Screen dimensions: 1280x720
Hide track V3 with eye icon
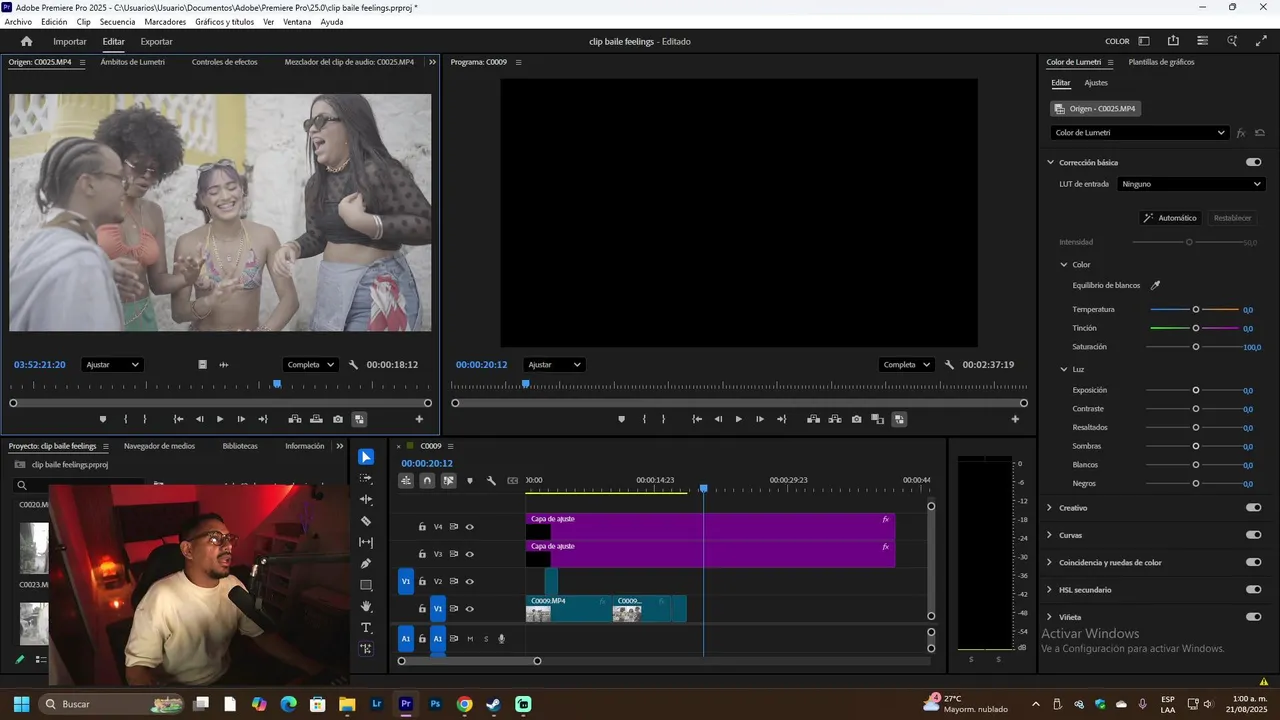(x=469, y=554)
